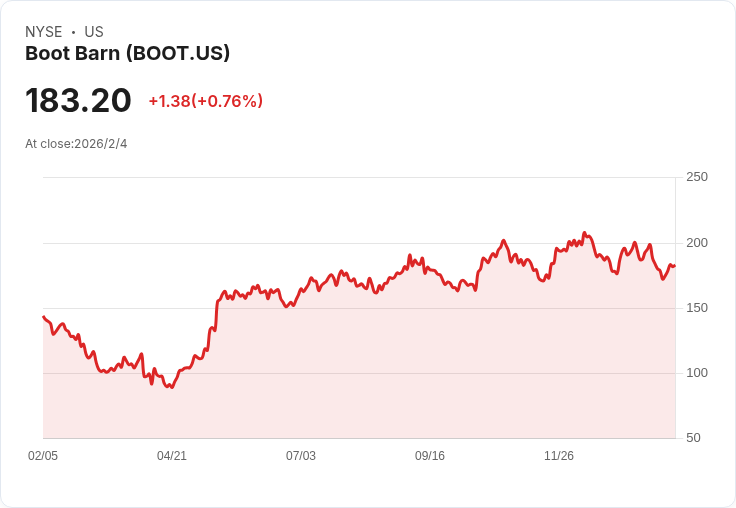Click the 183.20 closing price
The image size is (736, 508).
78,101
